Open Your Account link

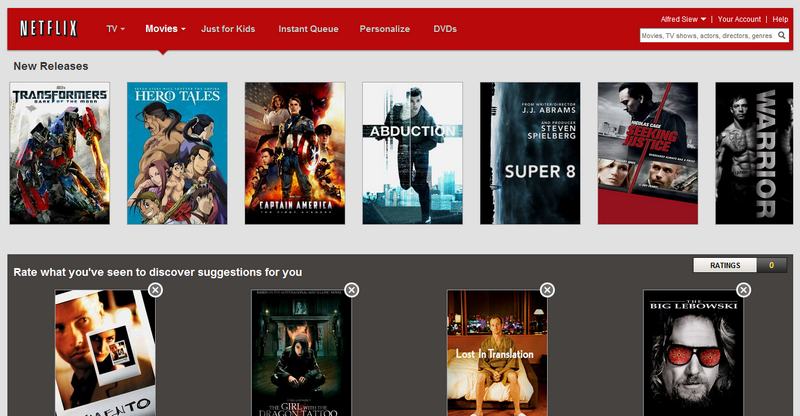[739, 19]
